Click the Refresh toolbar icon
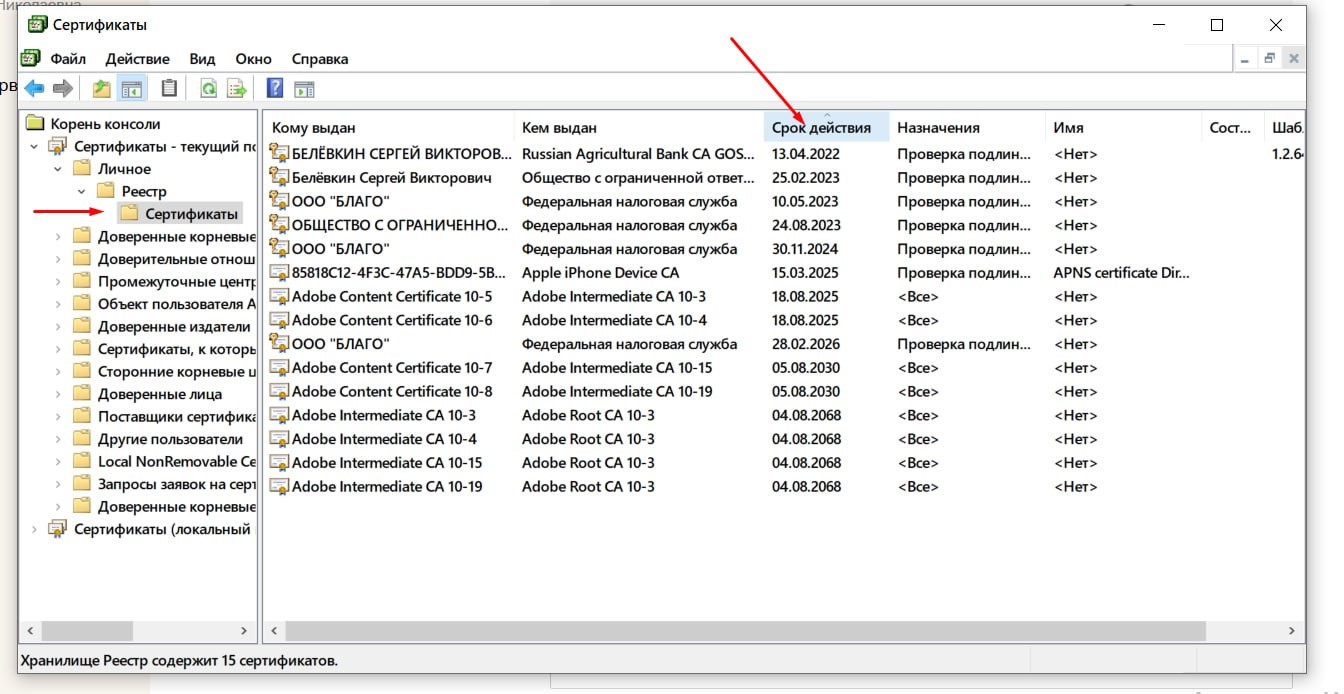 [208, 89]
